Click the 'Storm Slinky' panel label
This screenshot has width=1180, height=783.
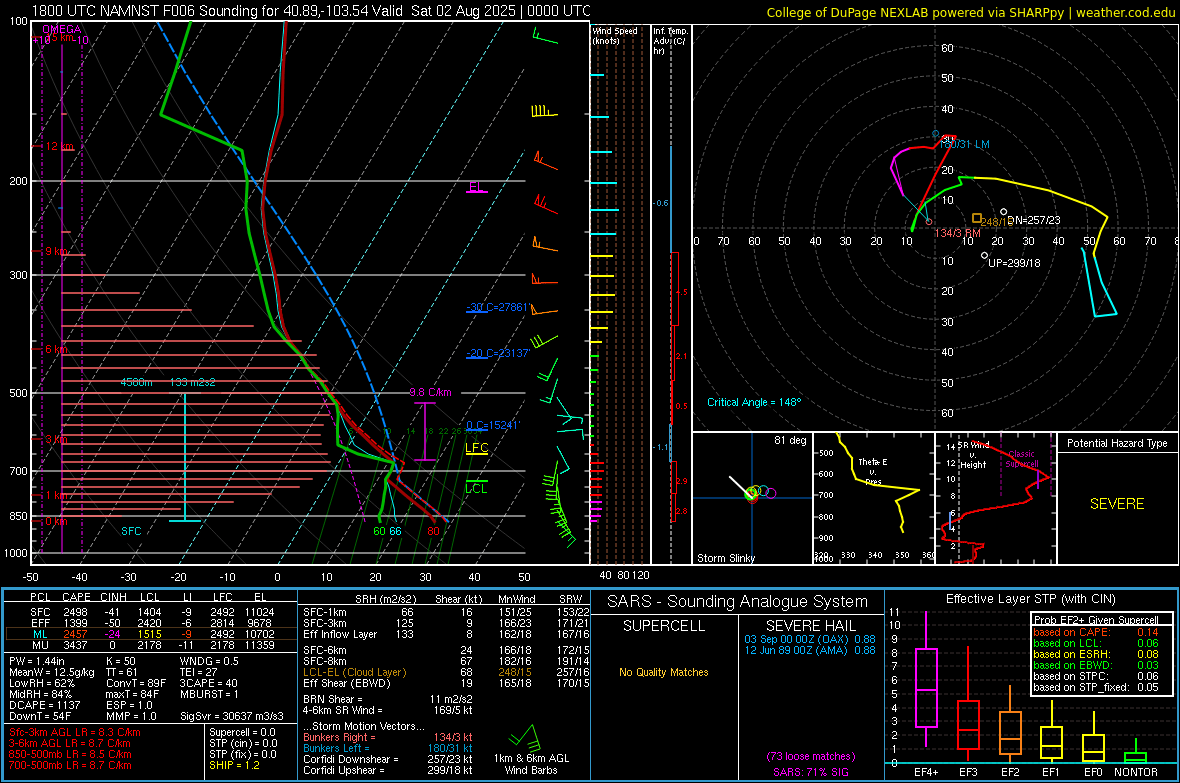pos(725,558)
